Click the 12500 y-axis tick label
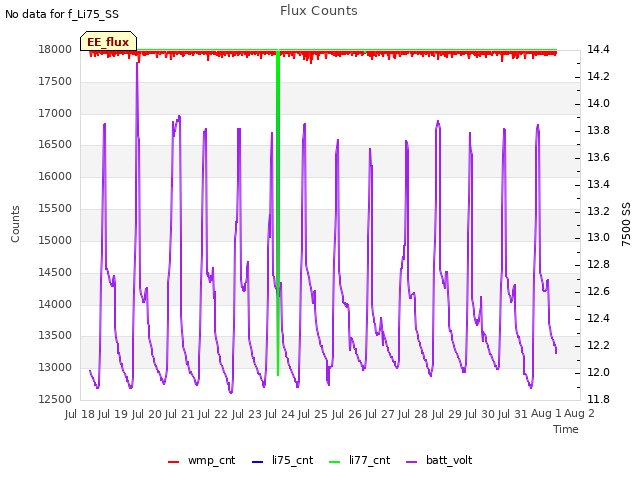640x480 pixels. tap(55, 399)
